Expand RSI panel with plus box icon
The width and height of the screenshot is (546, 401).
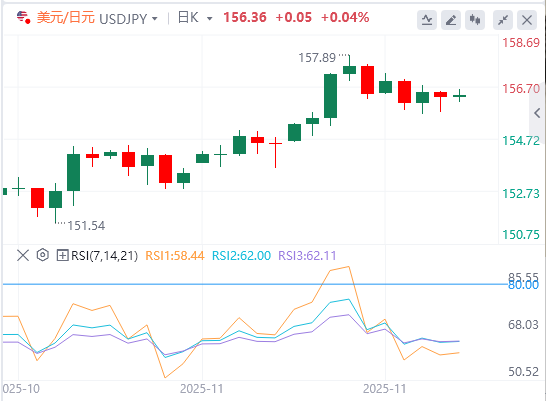[62, 255]
